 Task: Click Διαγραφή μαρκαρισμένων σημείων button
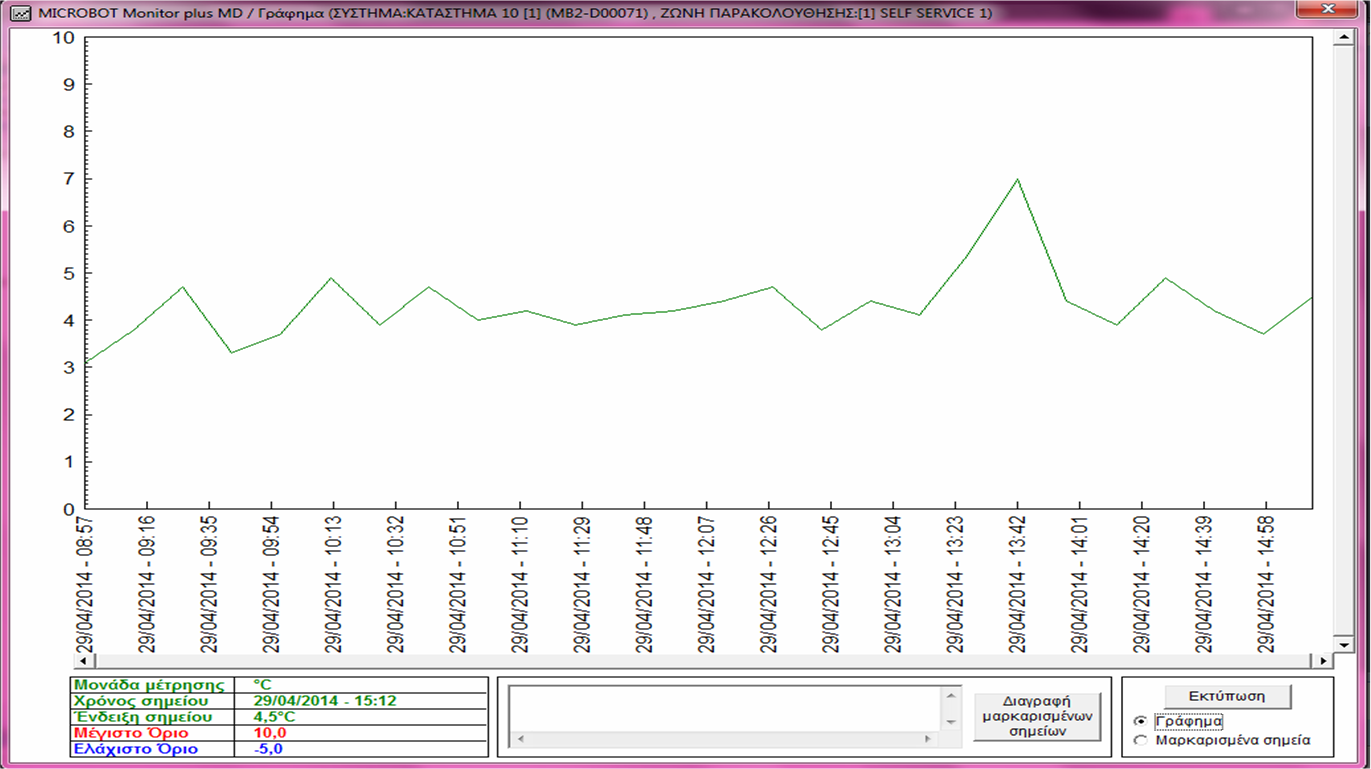[x=1037, y=716]
